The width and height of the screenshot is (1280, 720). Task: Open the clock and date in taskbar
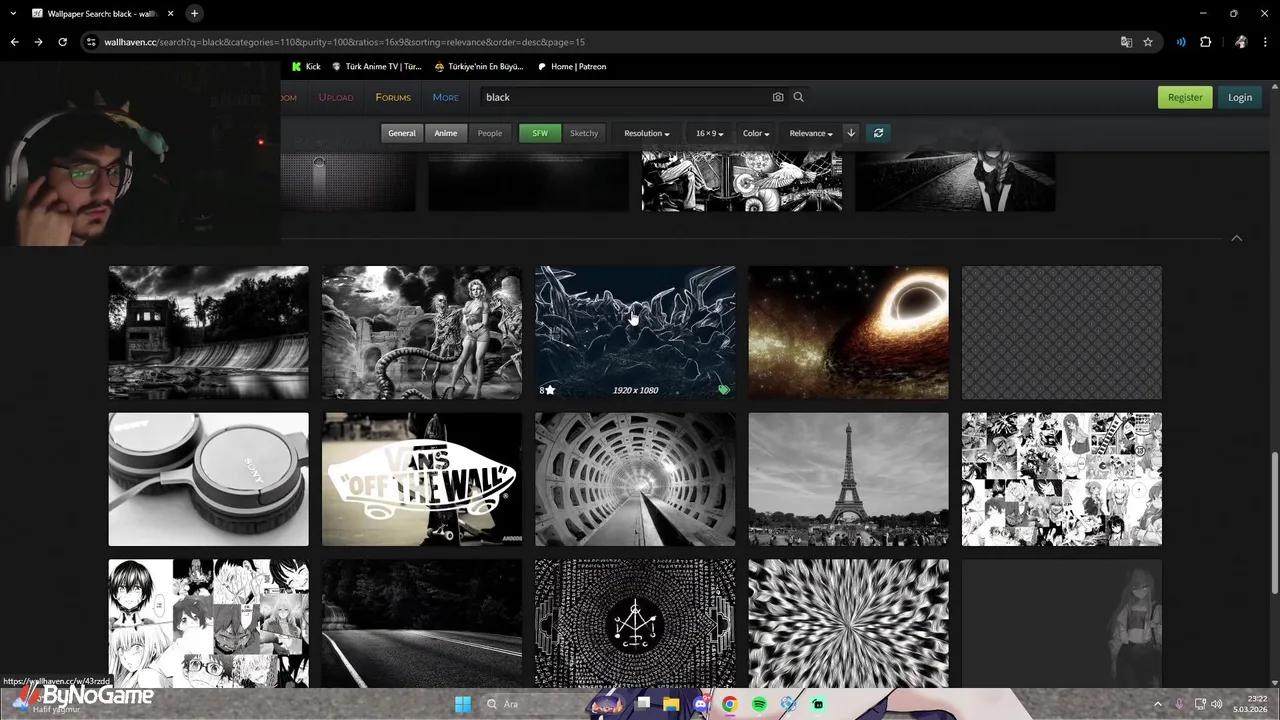pyautogui.click(x=1250, y=704)
